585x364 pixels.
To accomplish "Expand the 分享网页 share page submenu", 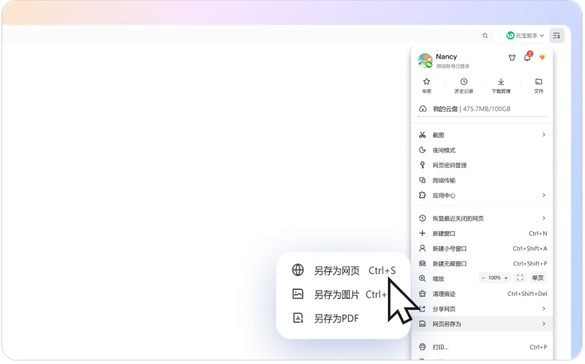I will tap(482, 309).
